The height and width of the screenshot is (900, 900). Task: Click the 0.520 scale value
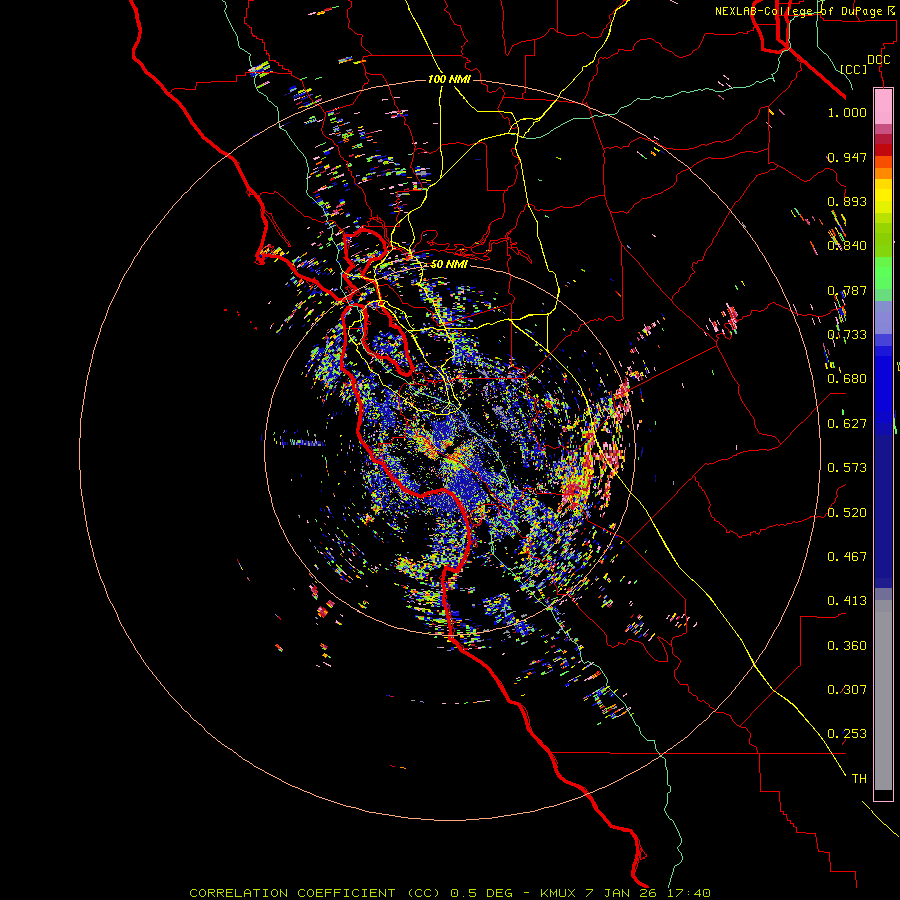tap(847, 513)
